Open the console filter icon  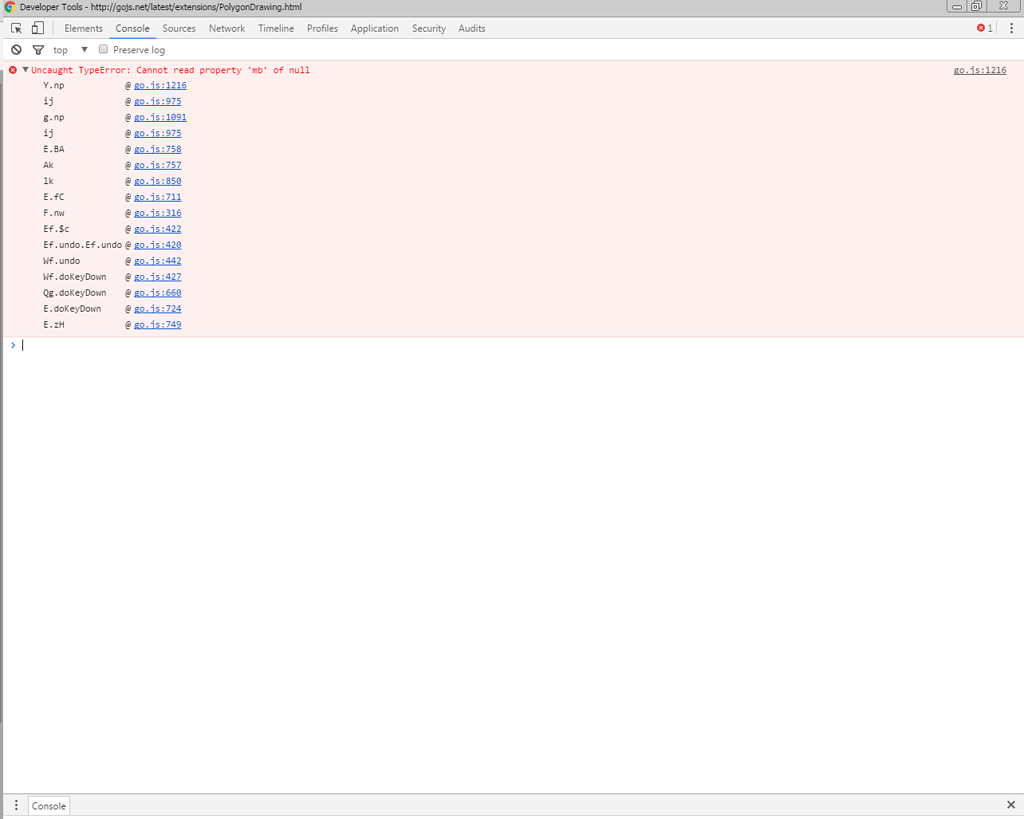pyautogui.click(x=38, y=49)
